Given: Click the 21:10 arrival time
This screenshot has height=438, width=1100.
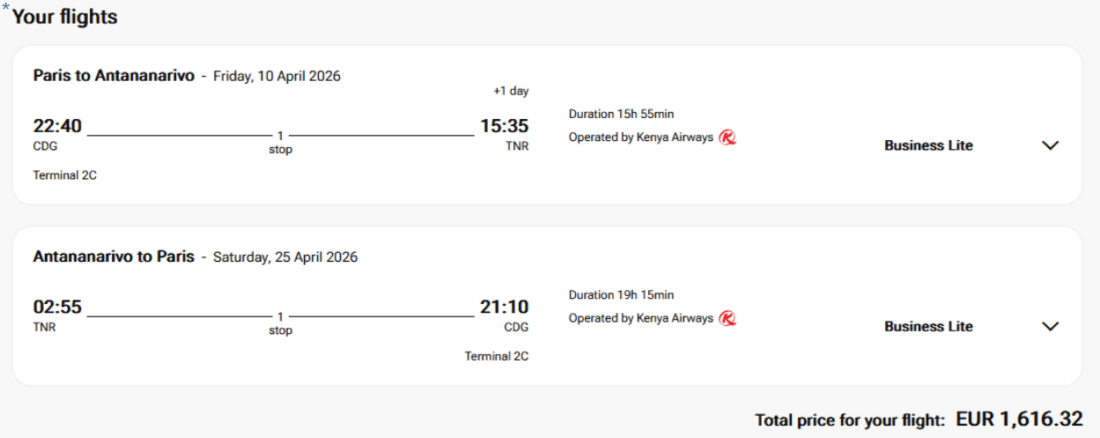Looking at the screenshot, I should [x=503, y=307].
